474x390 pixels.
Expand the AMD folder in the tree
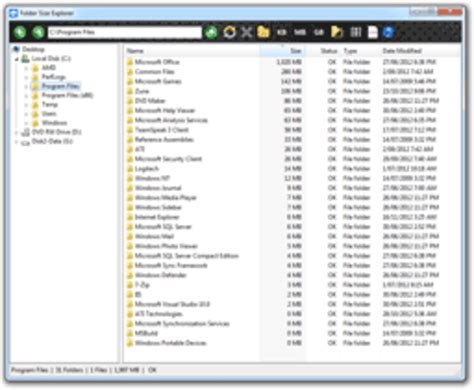(x=26, y=68)
